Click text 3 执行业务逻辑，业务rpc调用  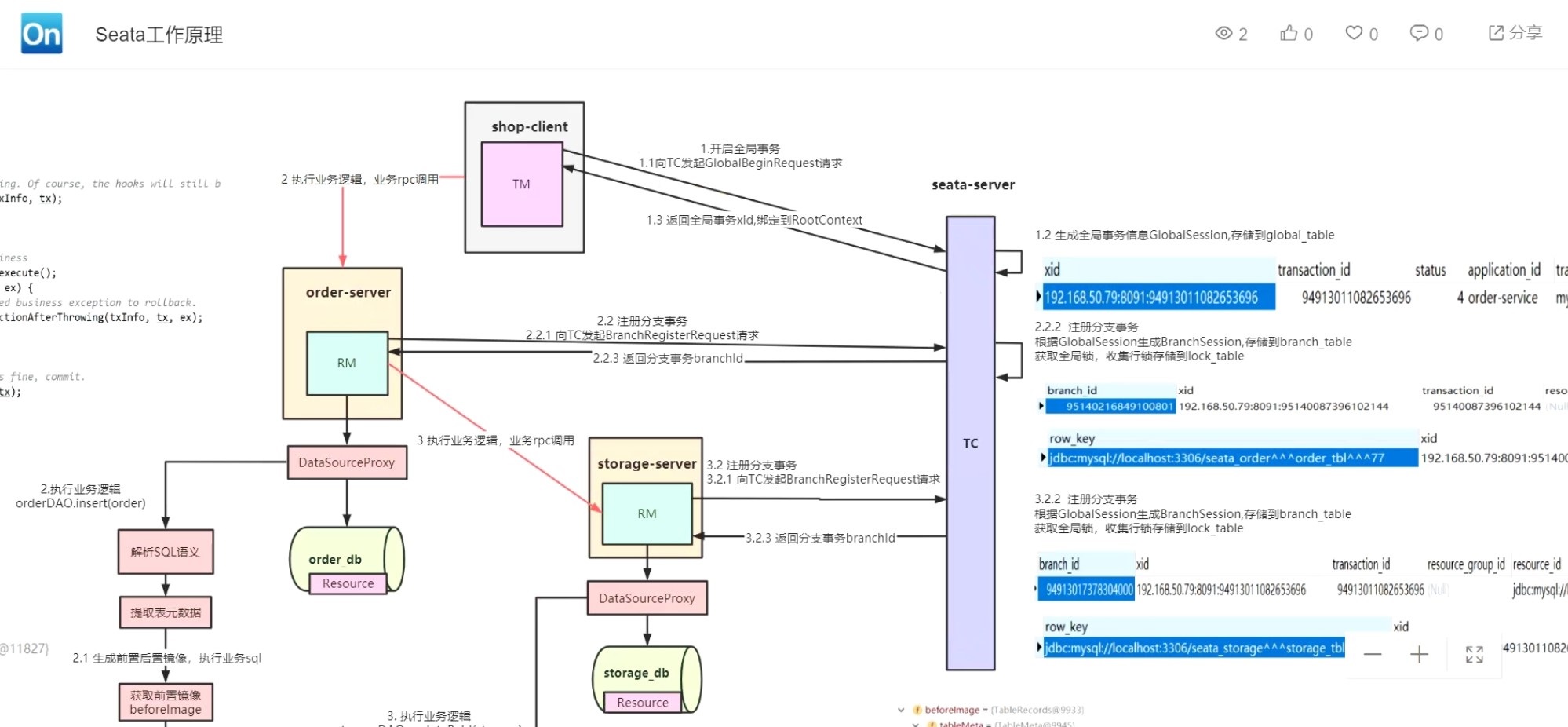495,440
